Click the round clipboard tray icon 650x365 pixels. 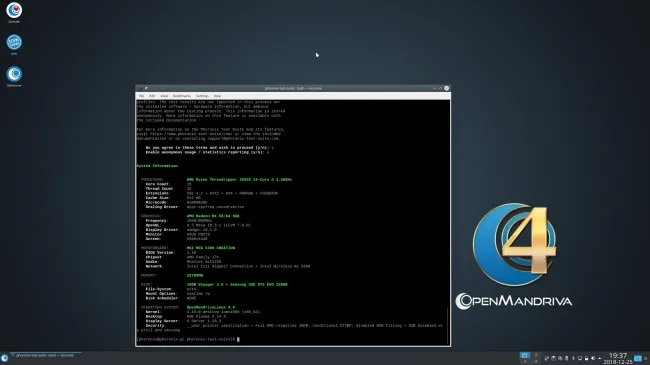tap(553, 358)
